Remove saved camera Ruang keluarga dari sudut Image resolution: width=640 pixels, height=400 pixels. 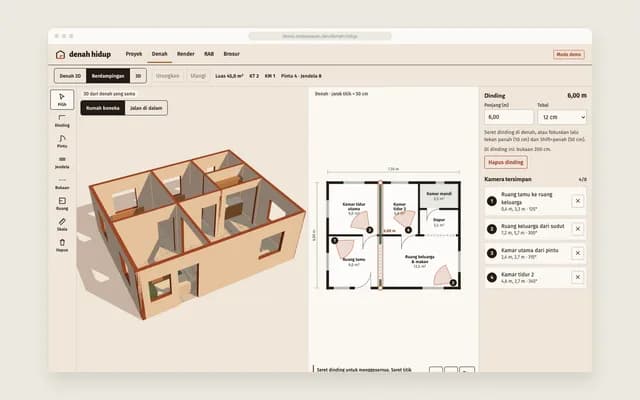point(578,229)
